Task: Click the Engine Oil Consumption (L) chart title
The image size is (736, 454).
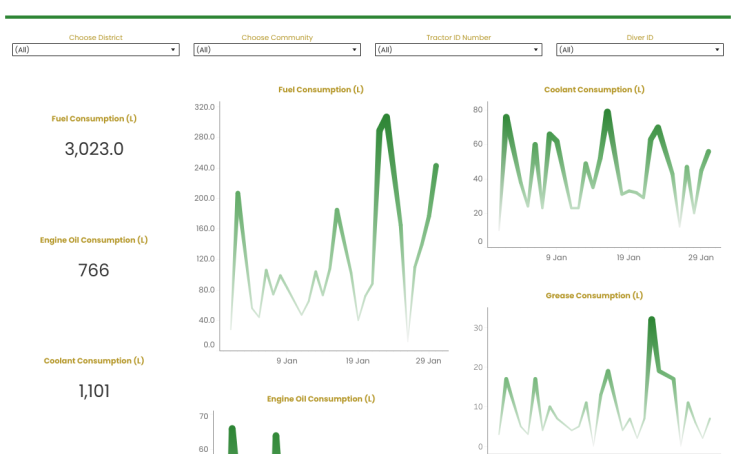Action: point(321,399)
